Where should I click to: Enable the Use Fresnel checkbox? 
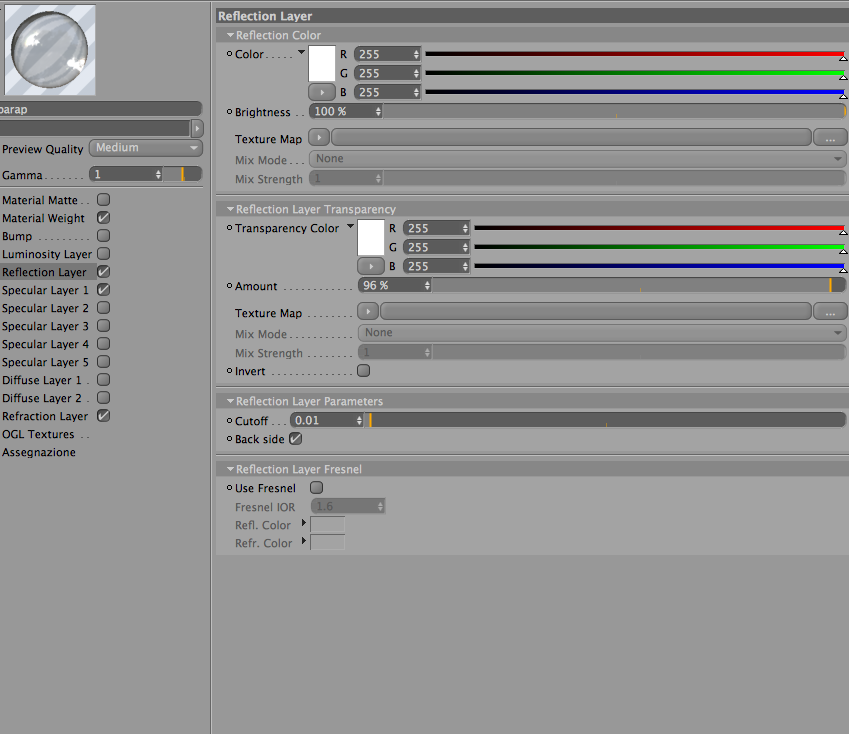pyautogui.click(x=316, y=488)
